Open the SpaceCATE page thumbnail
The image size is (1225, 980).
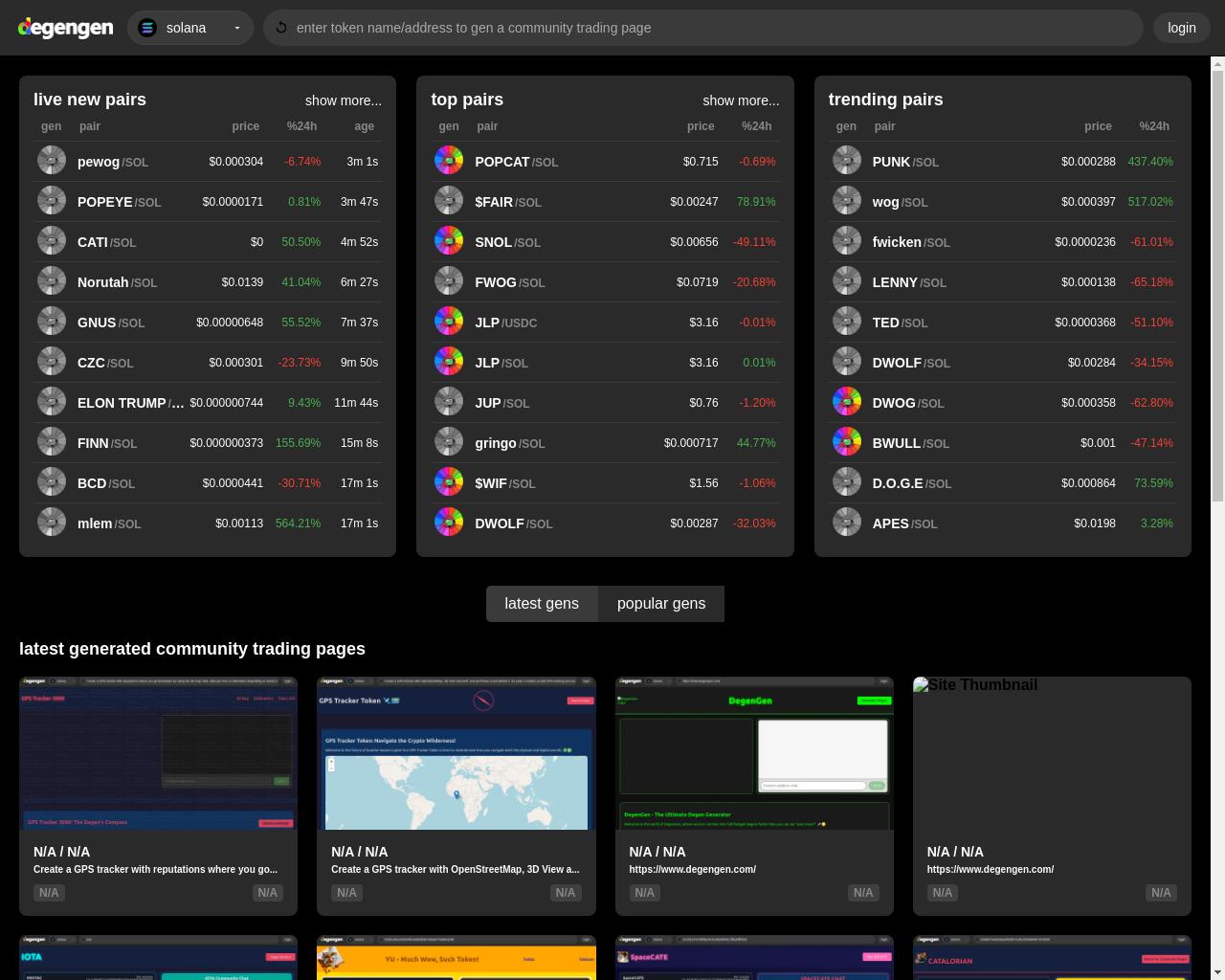(x=754, y=958)
